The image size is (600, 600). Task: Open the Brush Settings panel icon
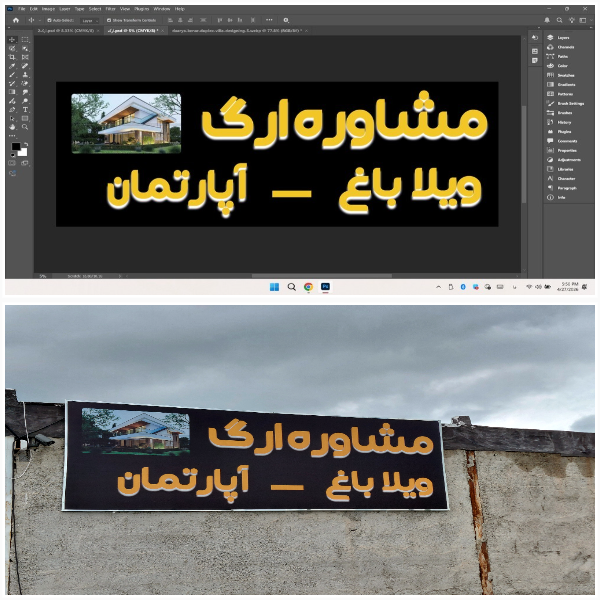[550, 103]
